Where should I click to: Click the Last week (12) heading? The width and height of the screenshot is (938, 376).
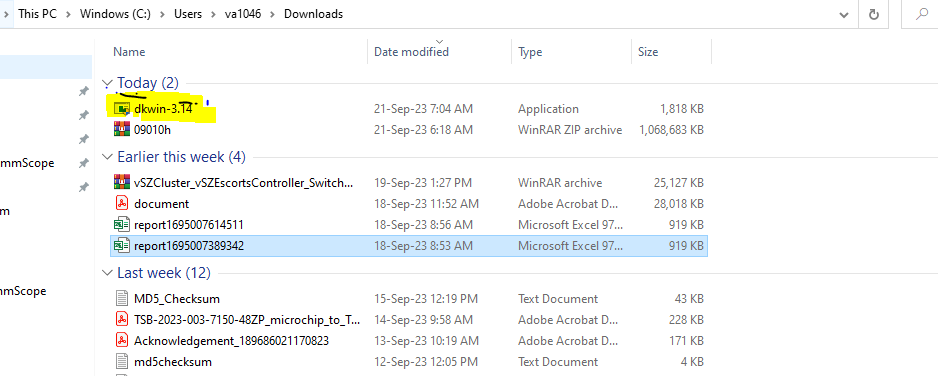pyautogui.click(x=164, y=273)
